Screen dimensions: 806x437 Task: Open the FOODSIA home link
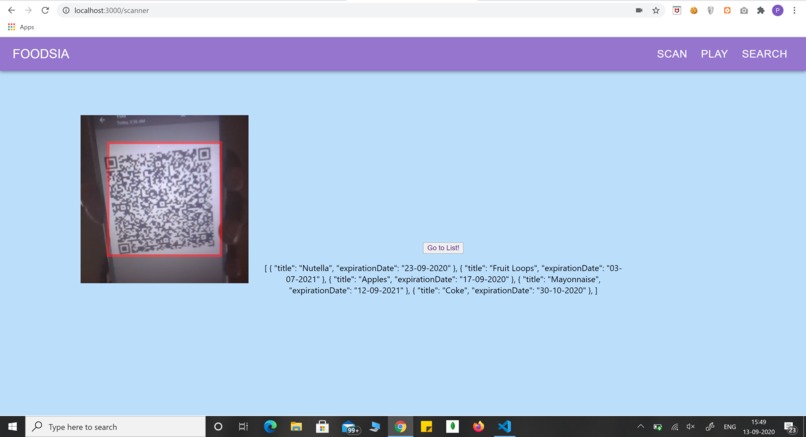pos(41,54)
